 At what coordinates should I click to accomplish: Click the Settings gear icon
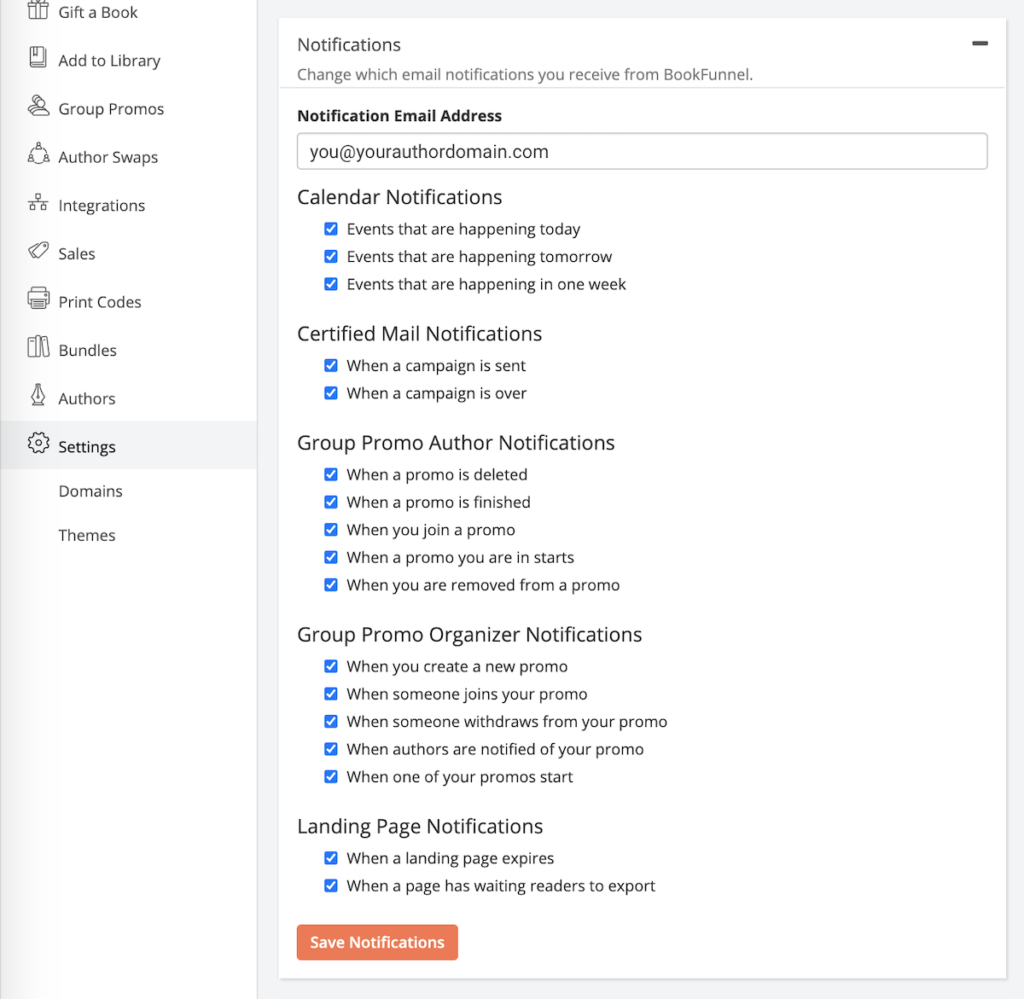coord(38,443)
